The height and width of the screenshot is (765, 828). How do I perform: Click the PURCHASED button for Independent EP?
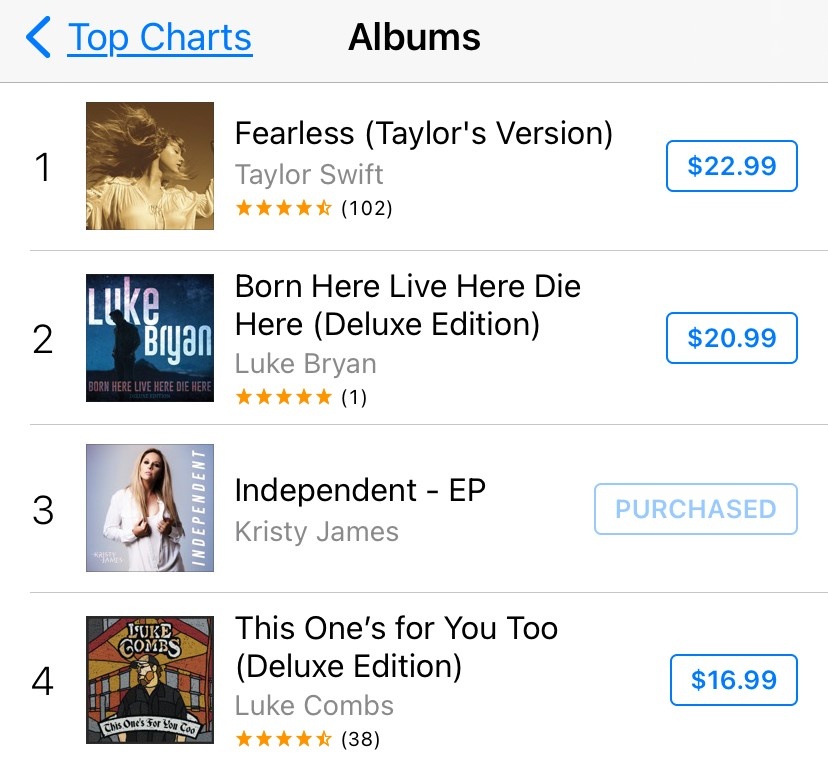[695, 509]
